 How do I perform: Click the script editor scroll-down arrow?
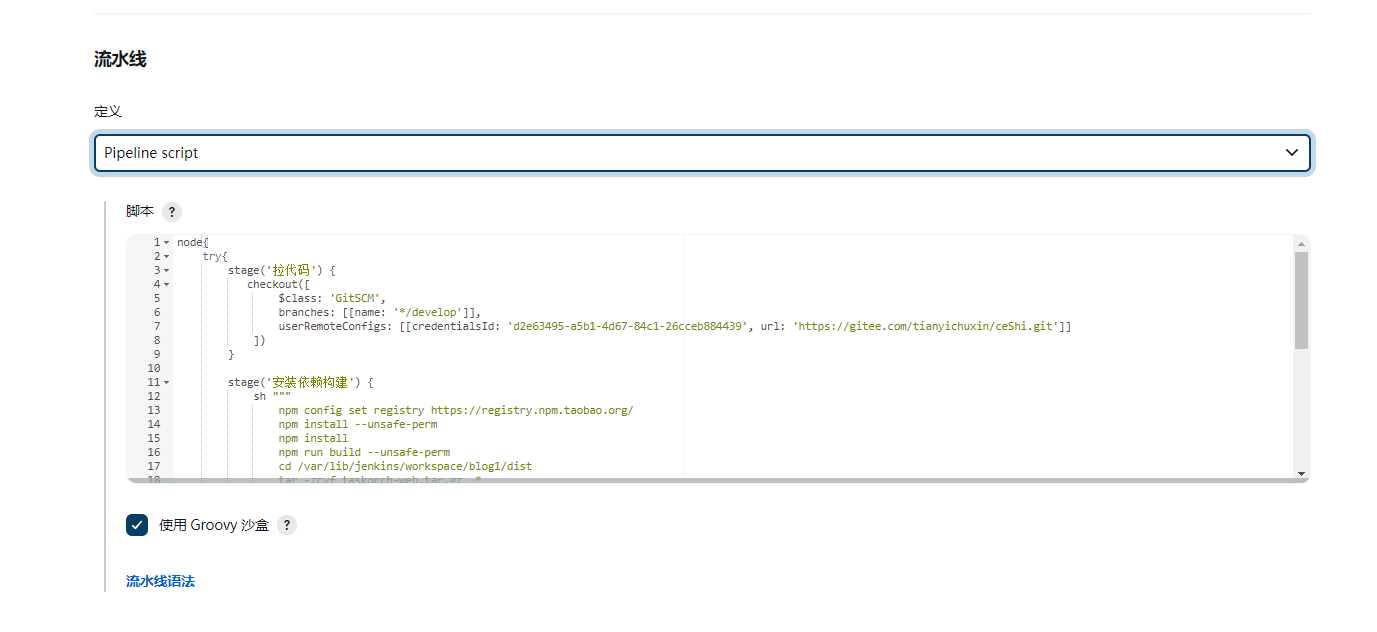click(x=1301, y=472)
